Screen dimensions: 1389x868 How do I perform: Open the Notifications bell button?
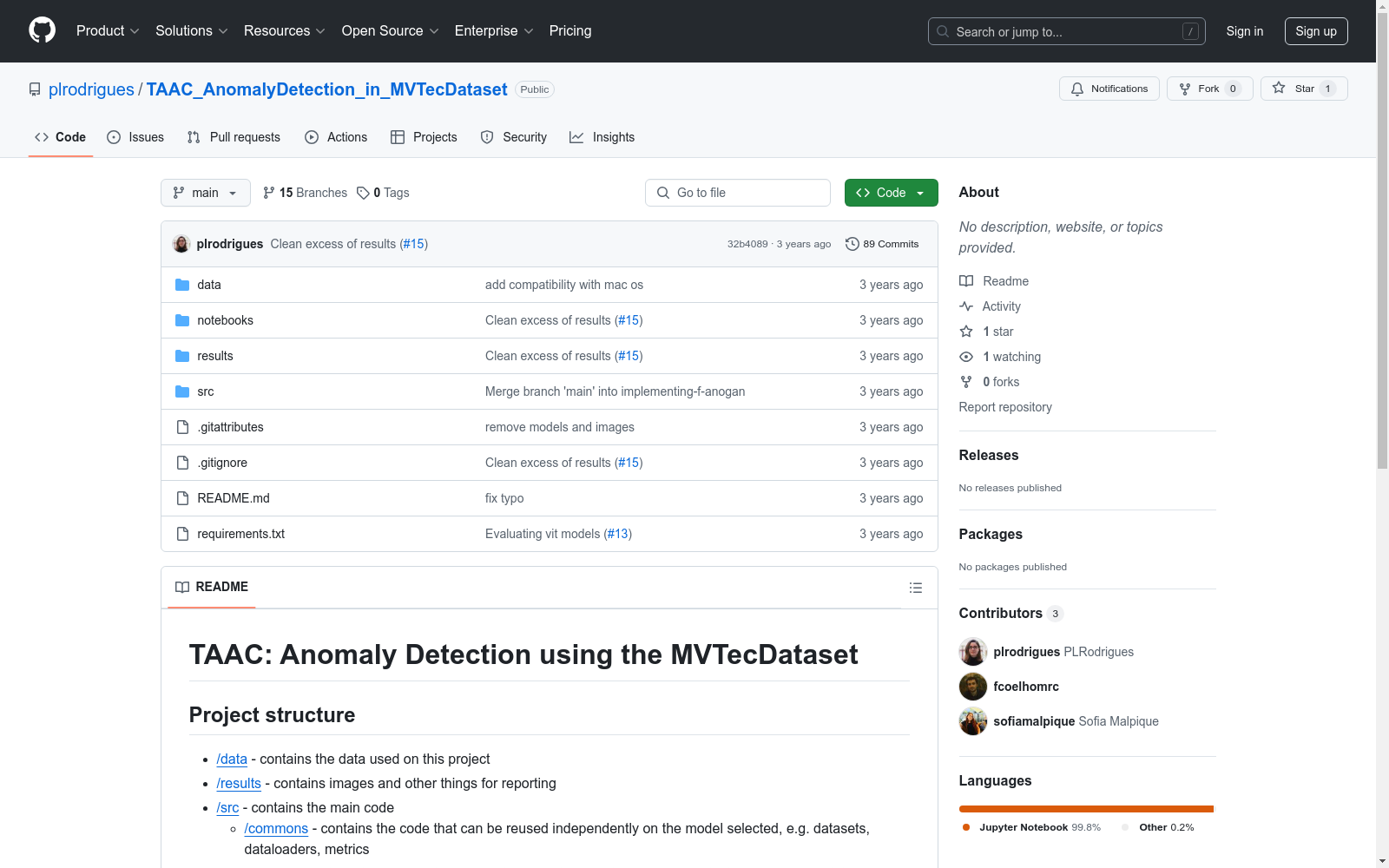(1109, 89)
